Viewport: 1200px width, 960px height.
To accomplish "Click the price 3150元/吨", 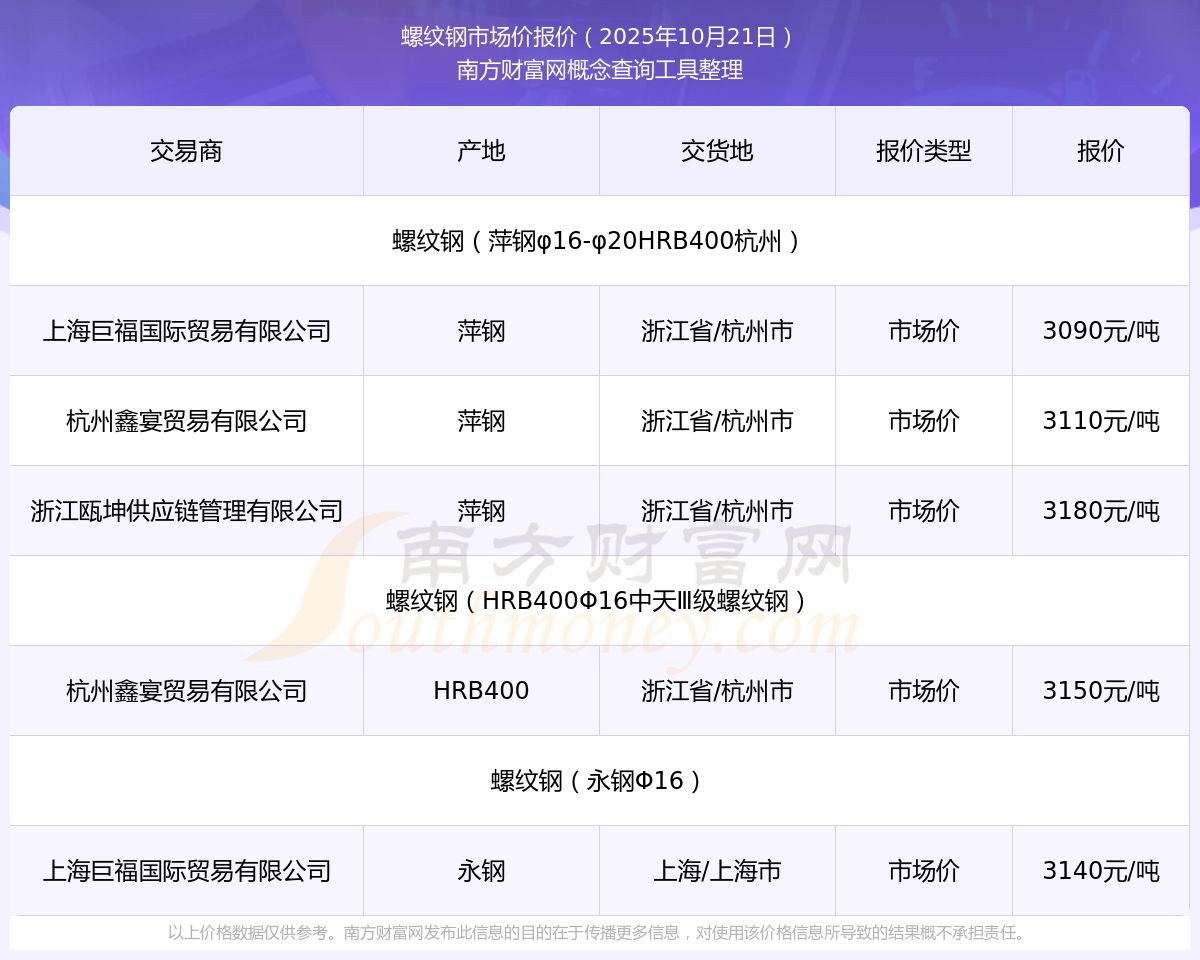I will coord(1101,691).
